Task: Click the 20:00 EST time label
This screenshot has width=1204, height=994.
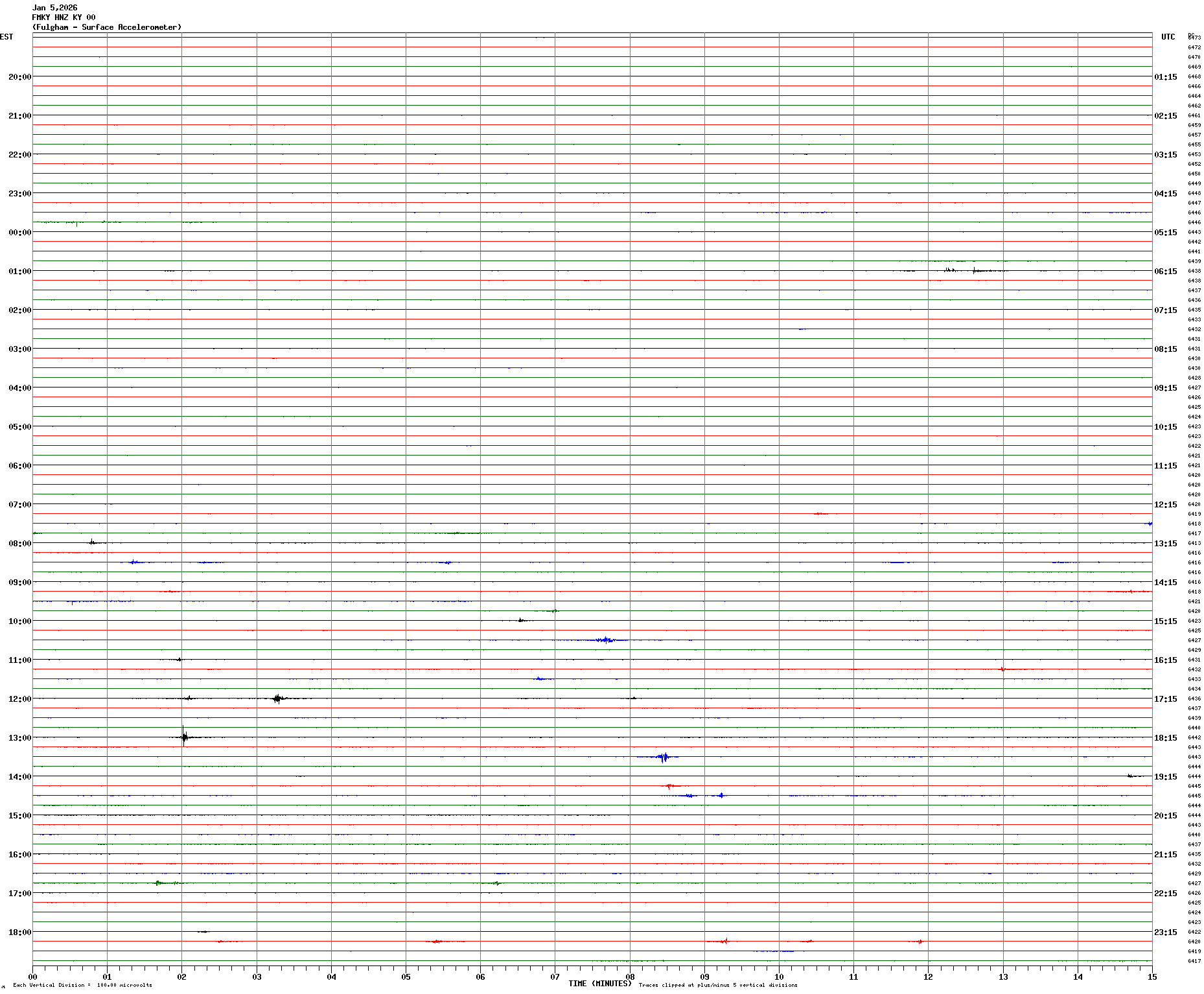Action: 19,77
